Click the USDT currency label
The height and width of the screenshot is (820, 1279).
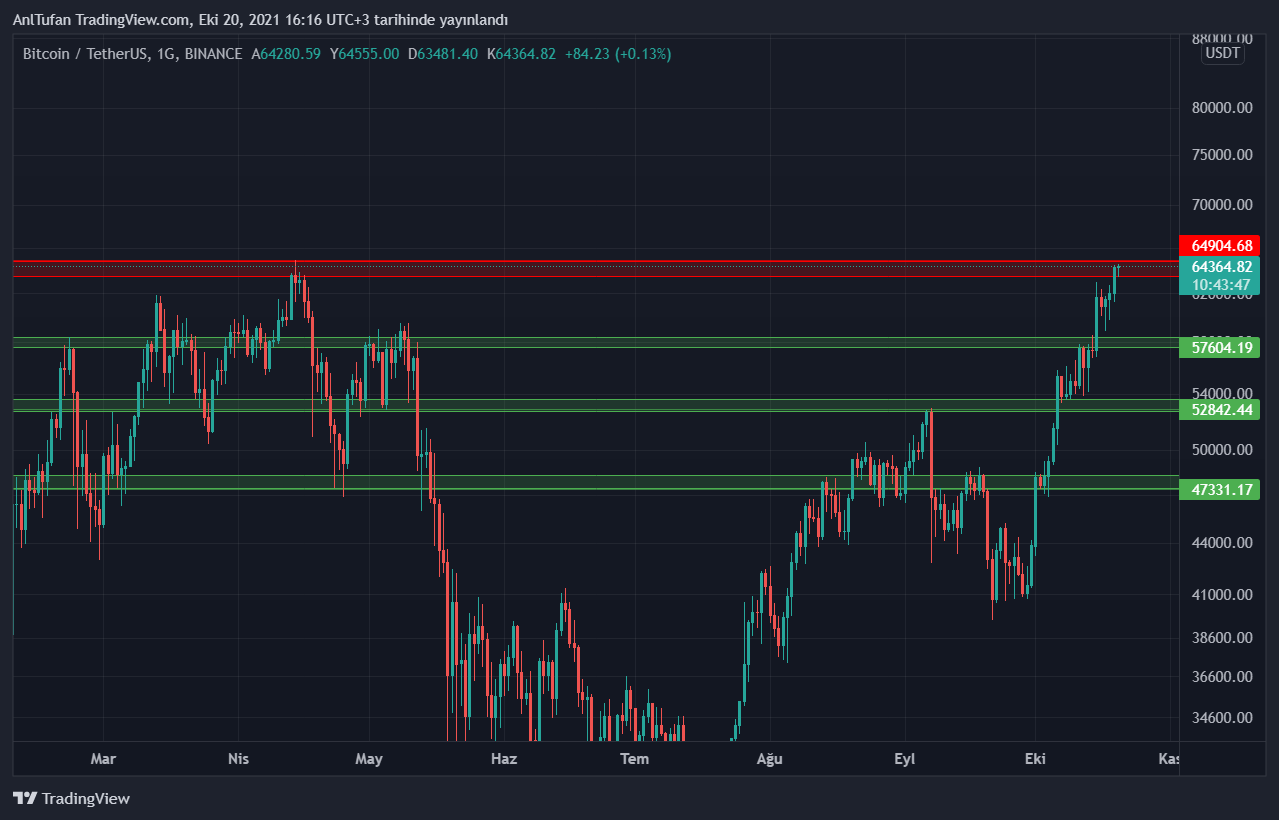click(x=1223, y=53)
